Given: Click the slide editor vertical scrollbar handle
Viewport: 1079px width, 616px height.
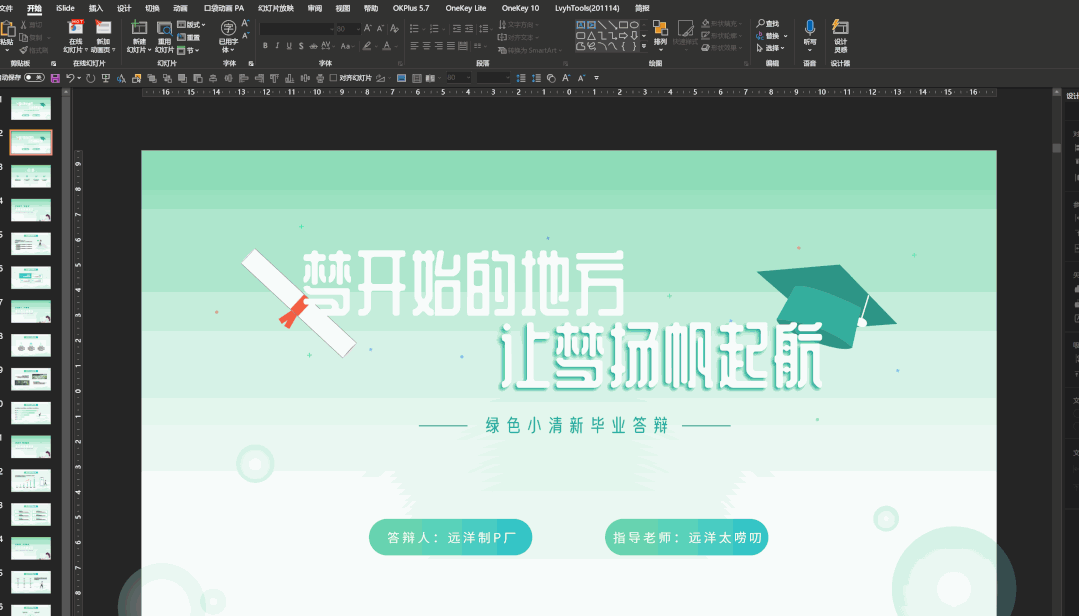Looking at the screenshot, I should (x=1057, y=148).
